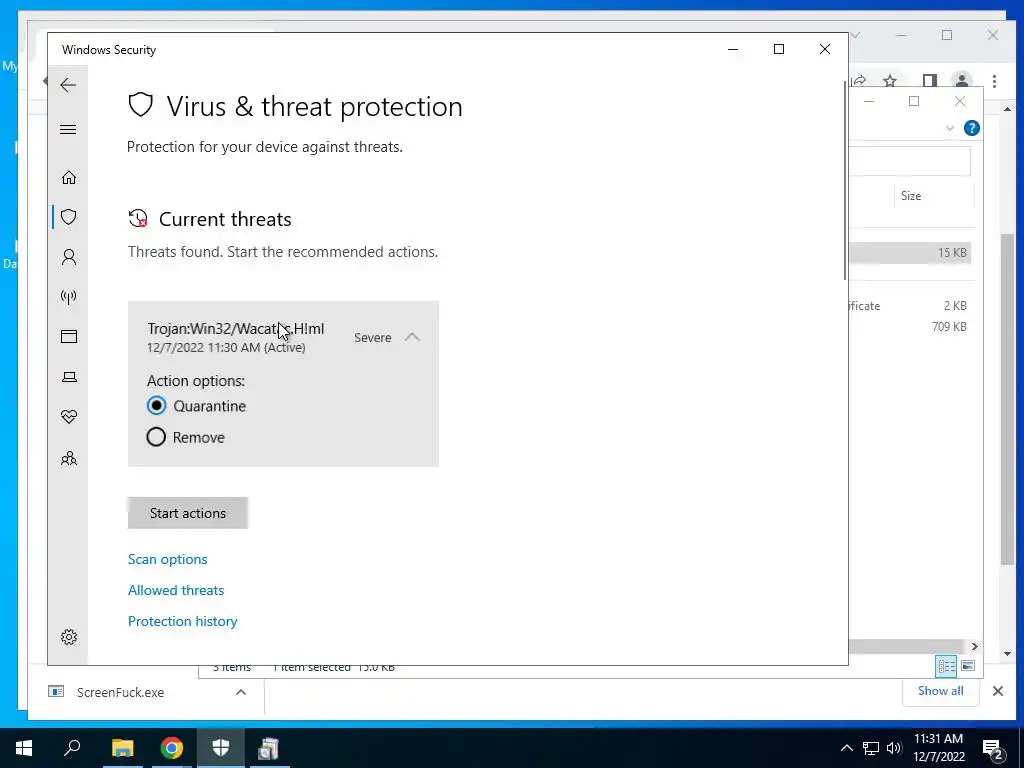Open the notification center icon
This screenshot has width=1024, height=768.
(993, 748)
